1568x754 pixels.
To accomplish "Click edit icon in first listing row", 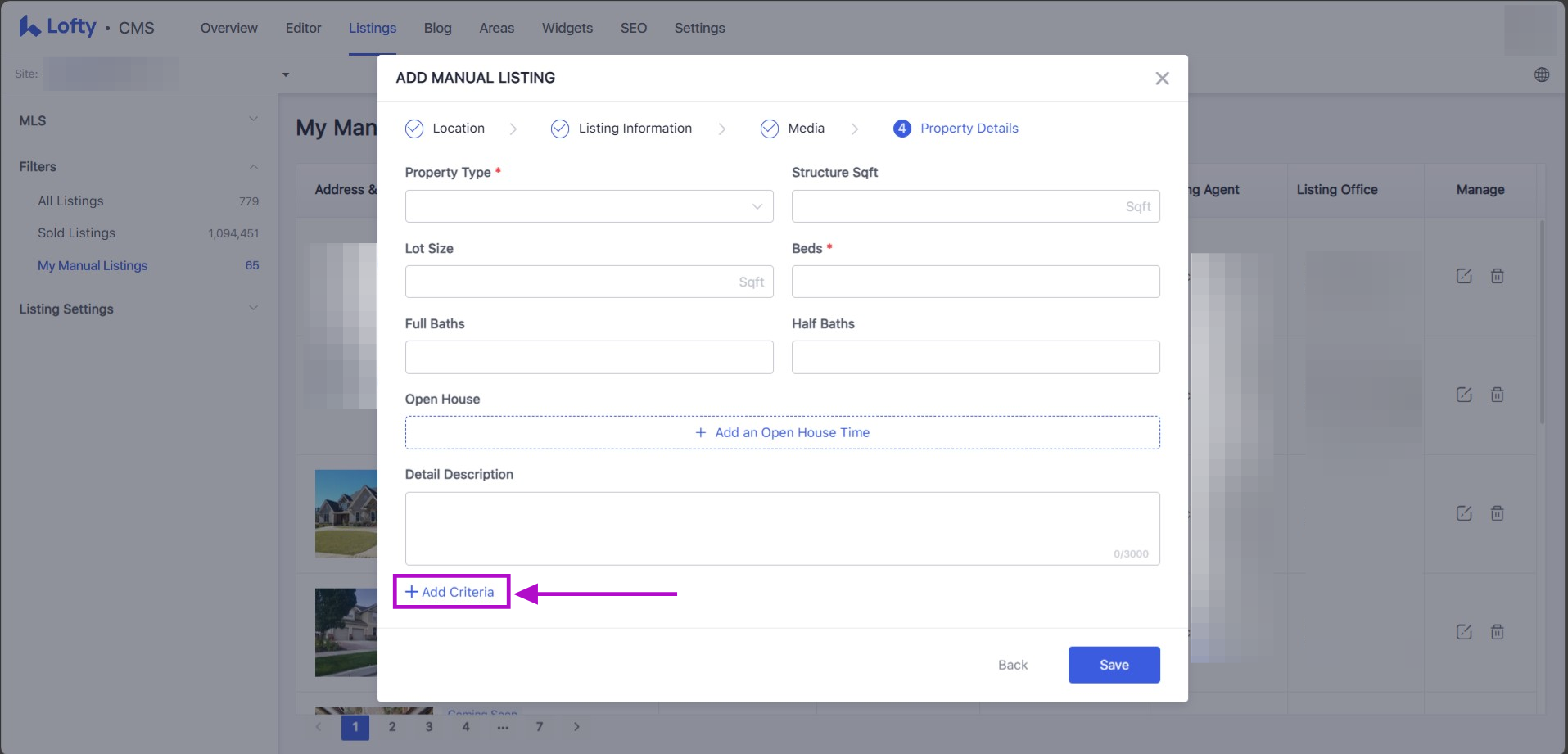I will tap(1464, 276).
